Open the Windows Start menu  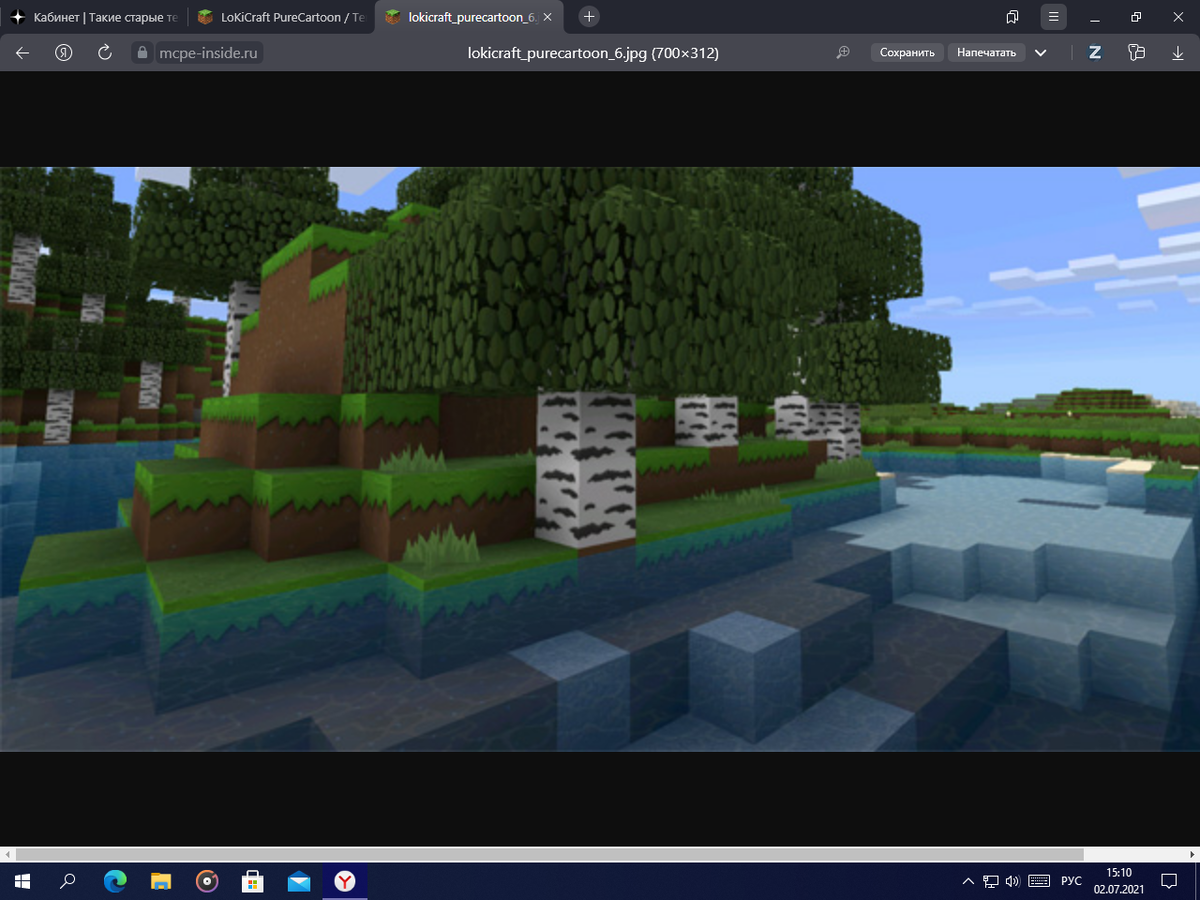(x=22, y=881)
